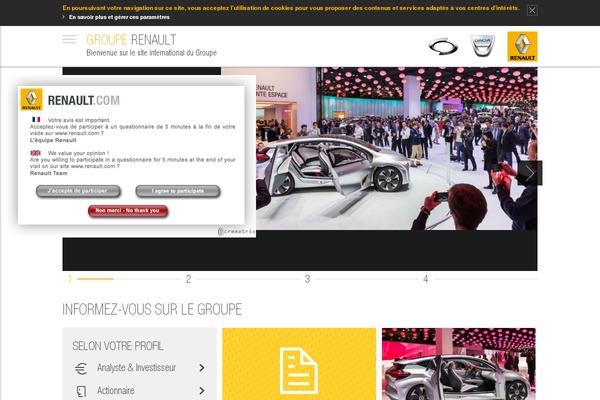Image resolution: width=600 pixels, height=400 pixels.
Task: Click the RENAULT.COM title in the popup
Action: coord(84,101)
